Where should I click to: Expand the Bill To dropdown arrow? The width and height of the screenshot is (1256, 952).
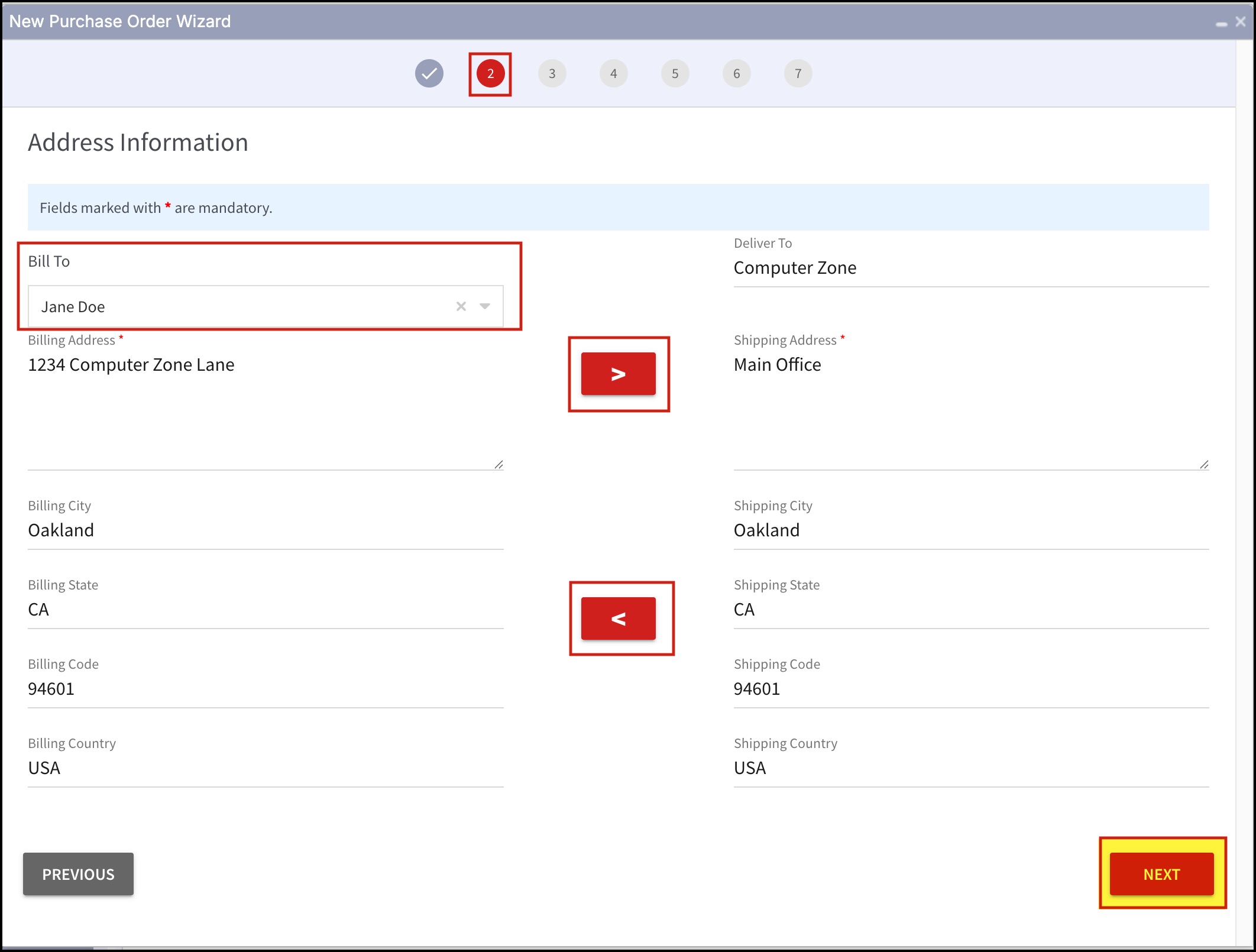coord(485,306)
